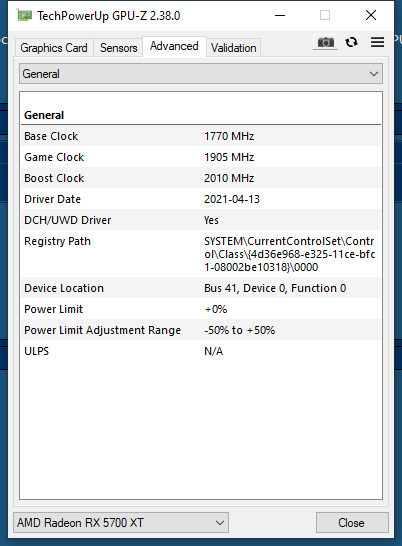Click the Close button

[352, 522]
